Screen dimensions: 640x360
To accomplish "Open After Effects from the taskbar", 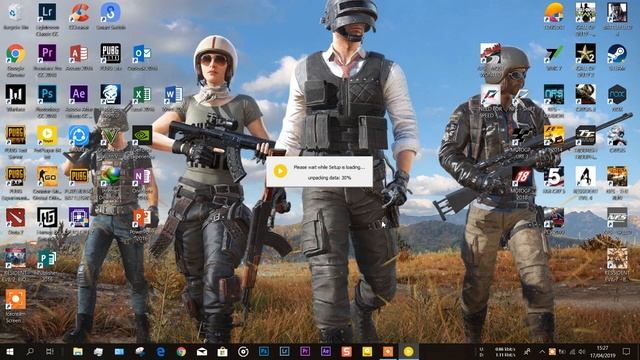I will pos(326,351).
